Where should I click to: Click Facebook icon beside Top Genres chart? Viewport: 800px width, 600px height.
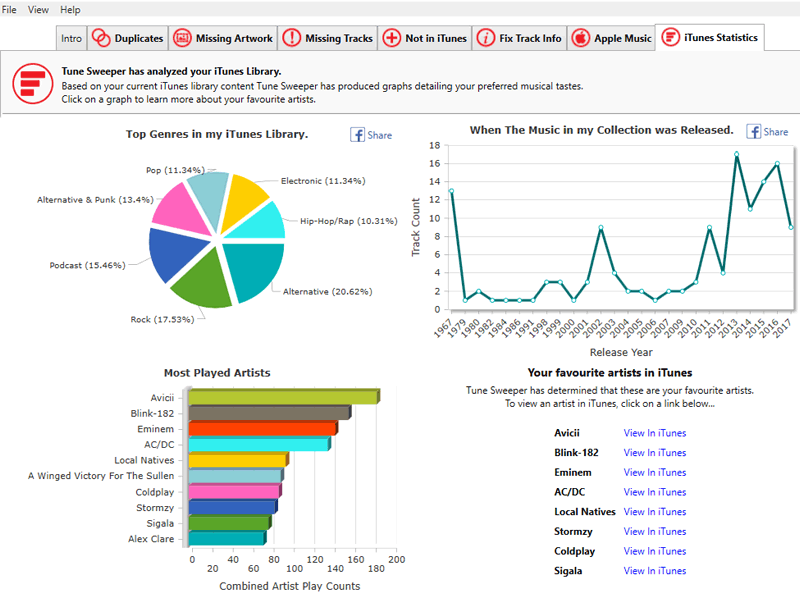point(358,135)
